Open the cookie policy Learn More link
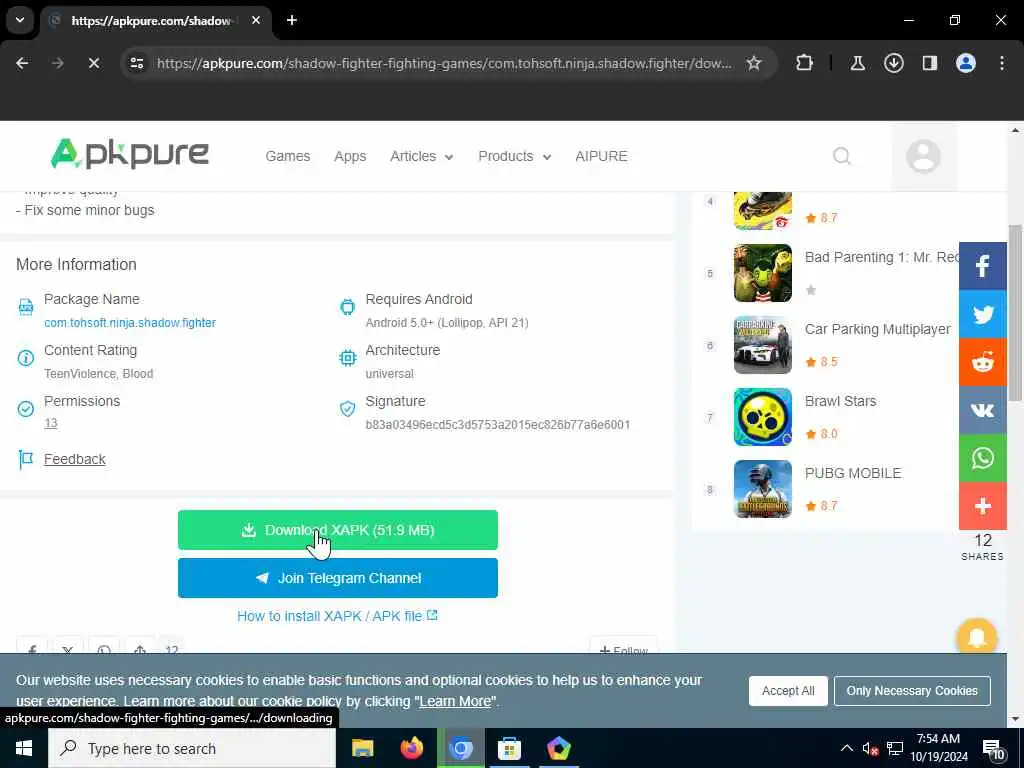Screen dimensions: 1024x768 click(455, 701)
